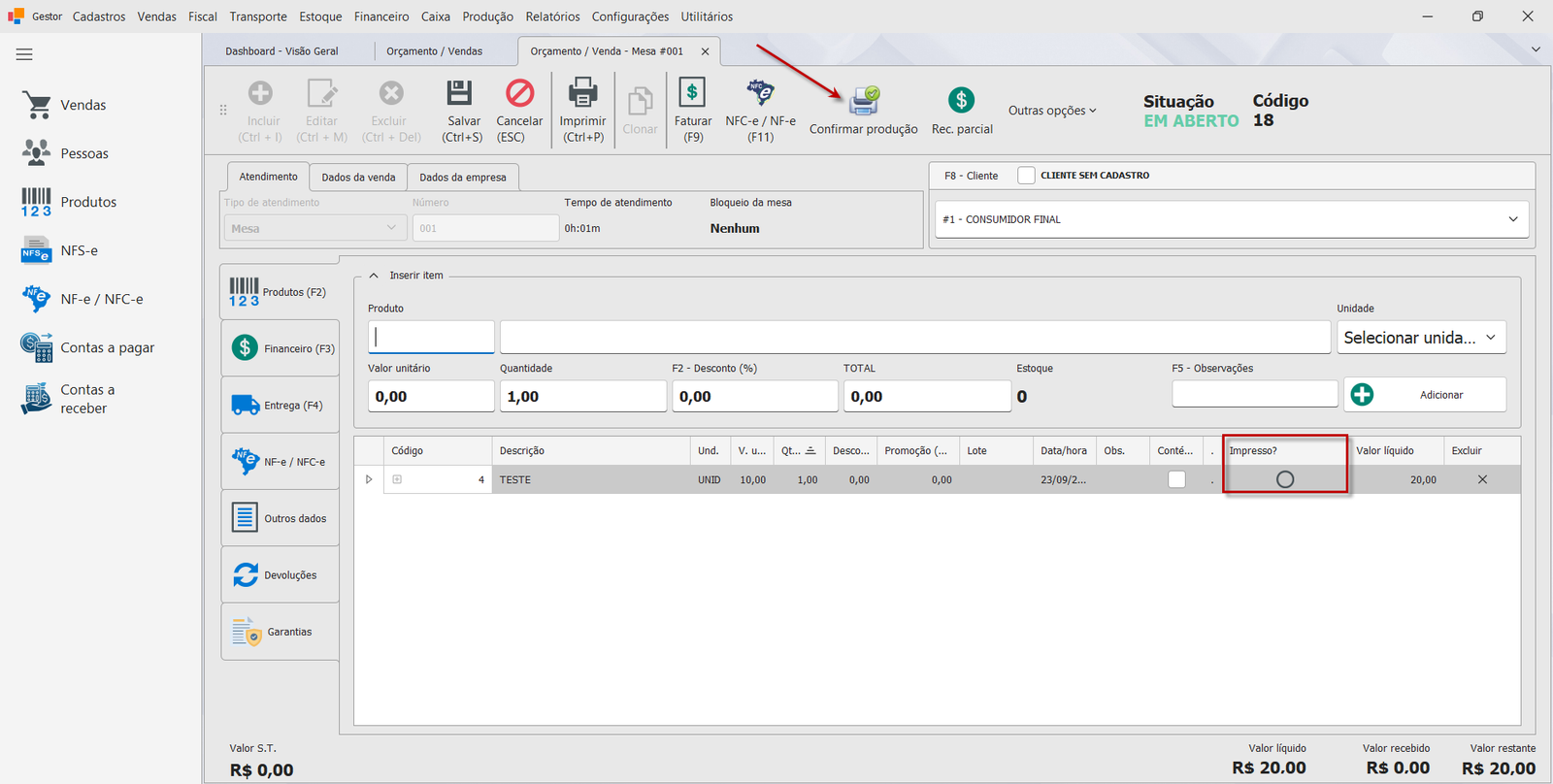Toggle the Impresso? circle for TESTE

tap(1285, 479)
